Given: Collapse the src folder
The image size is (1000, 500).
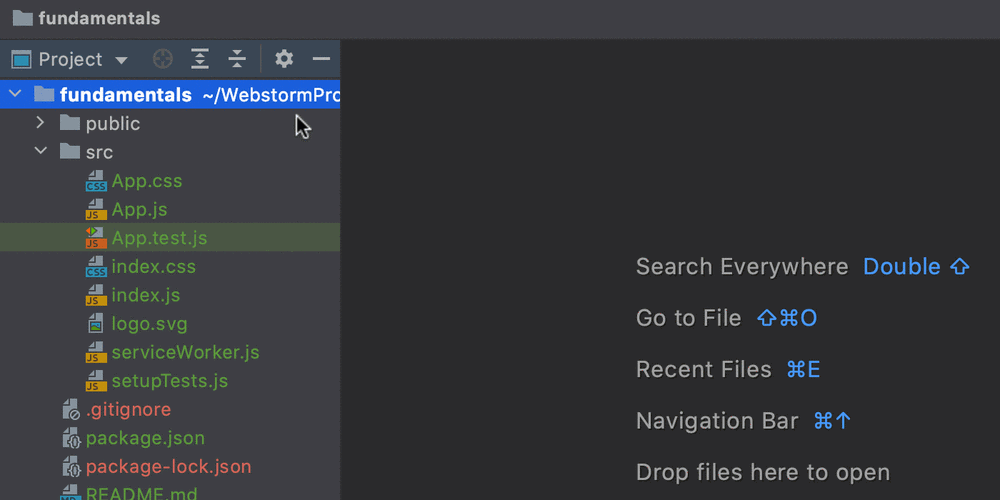Looking at the screenshot, I should click(41, 151).
